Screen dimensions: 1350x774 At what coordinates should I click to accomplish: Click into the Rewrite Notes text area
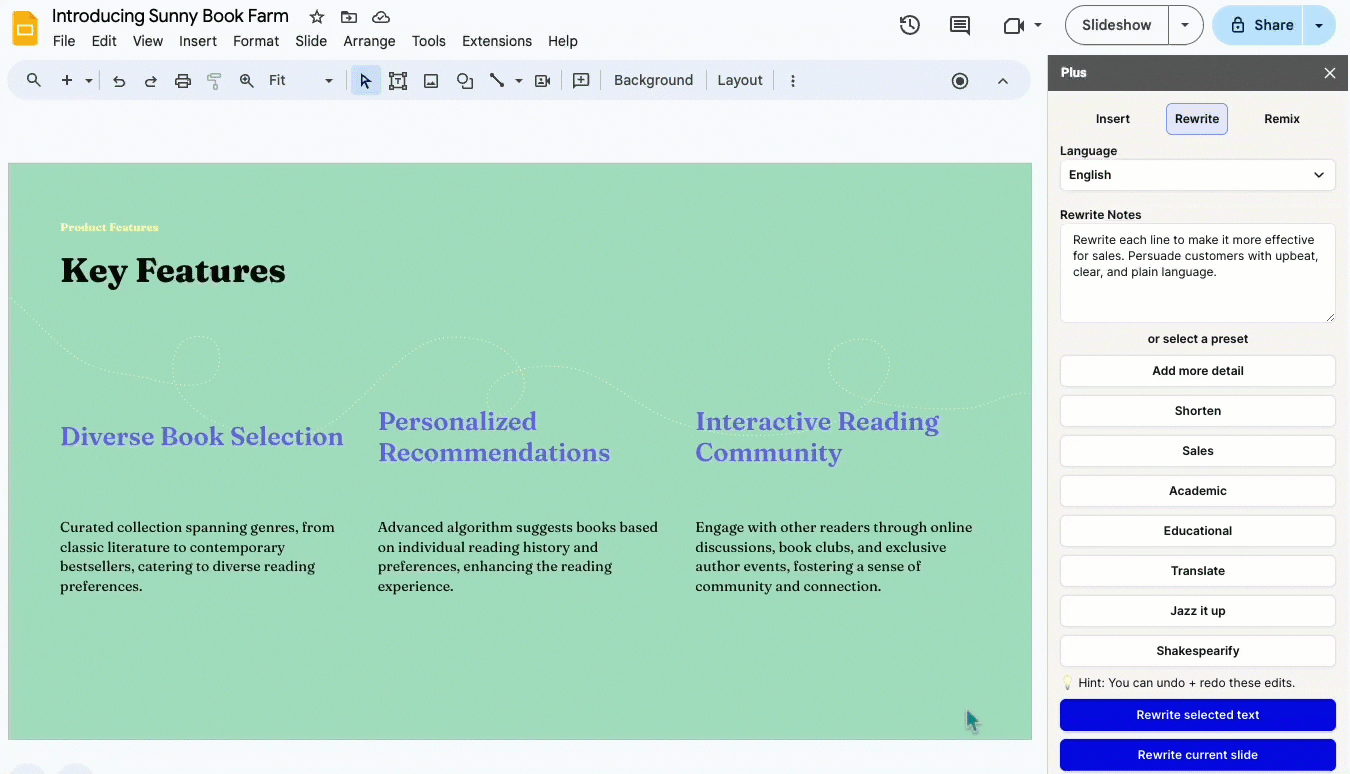point(1198,273)
